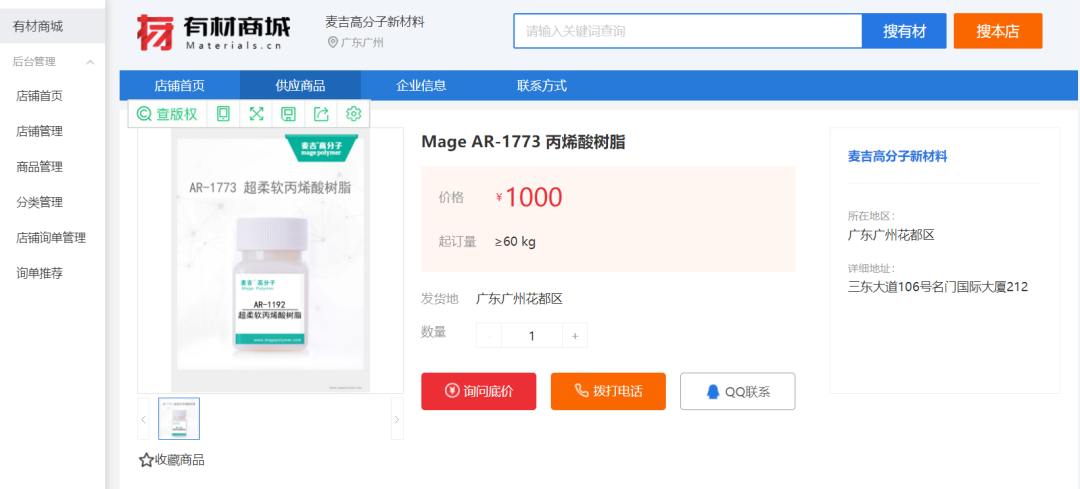The width and height of the screenshot is (1080, 489).
Task: Show next thumbnail with right arrow
Action: pos(397,419)
